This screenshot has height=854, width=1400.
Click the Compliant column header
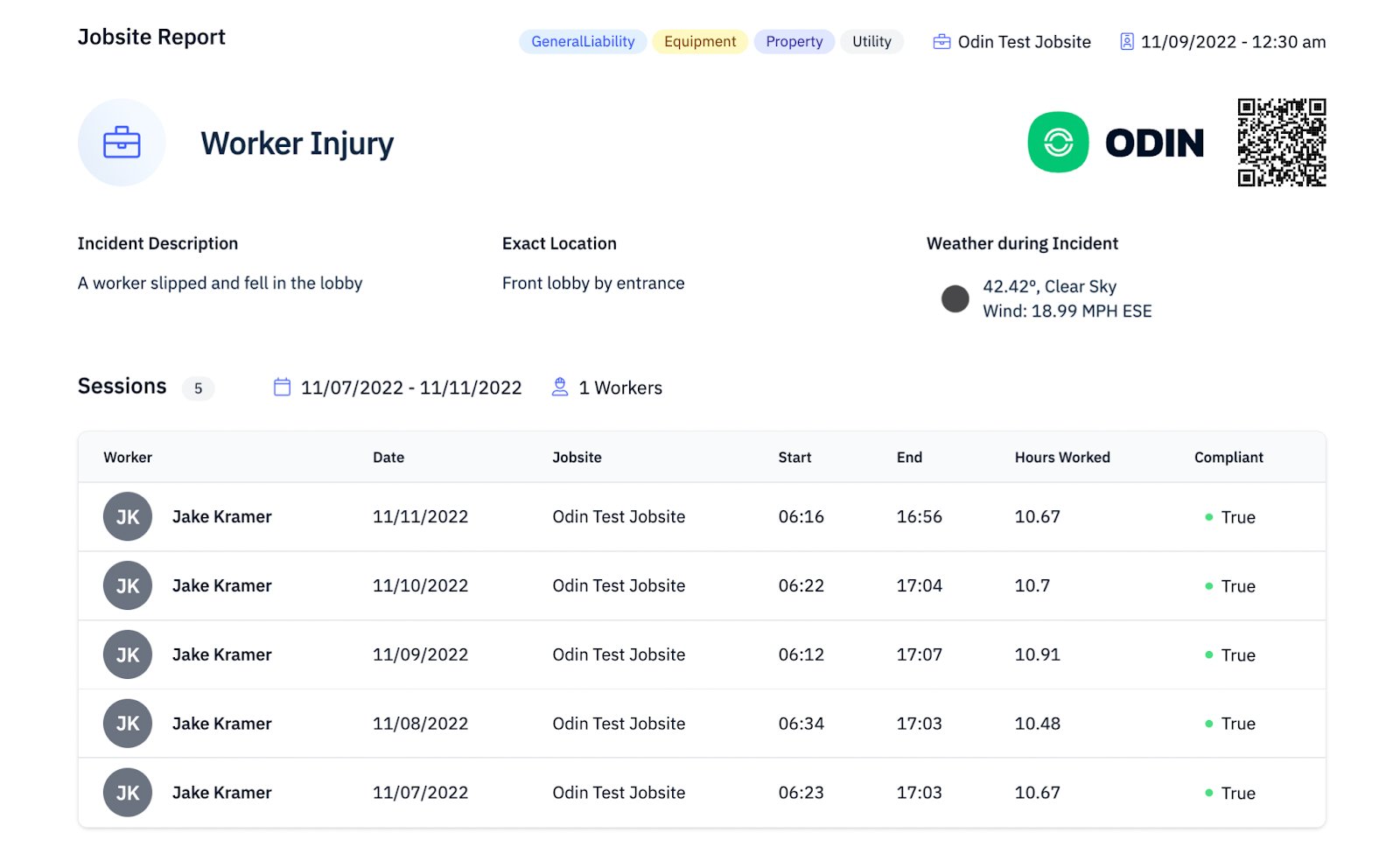(x=1228, y=457)
